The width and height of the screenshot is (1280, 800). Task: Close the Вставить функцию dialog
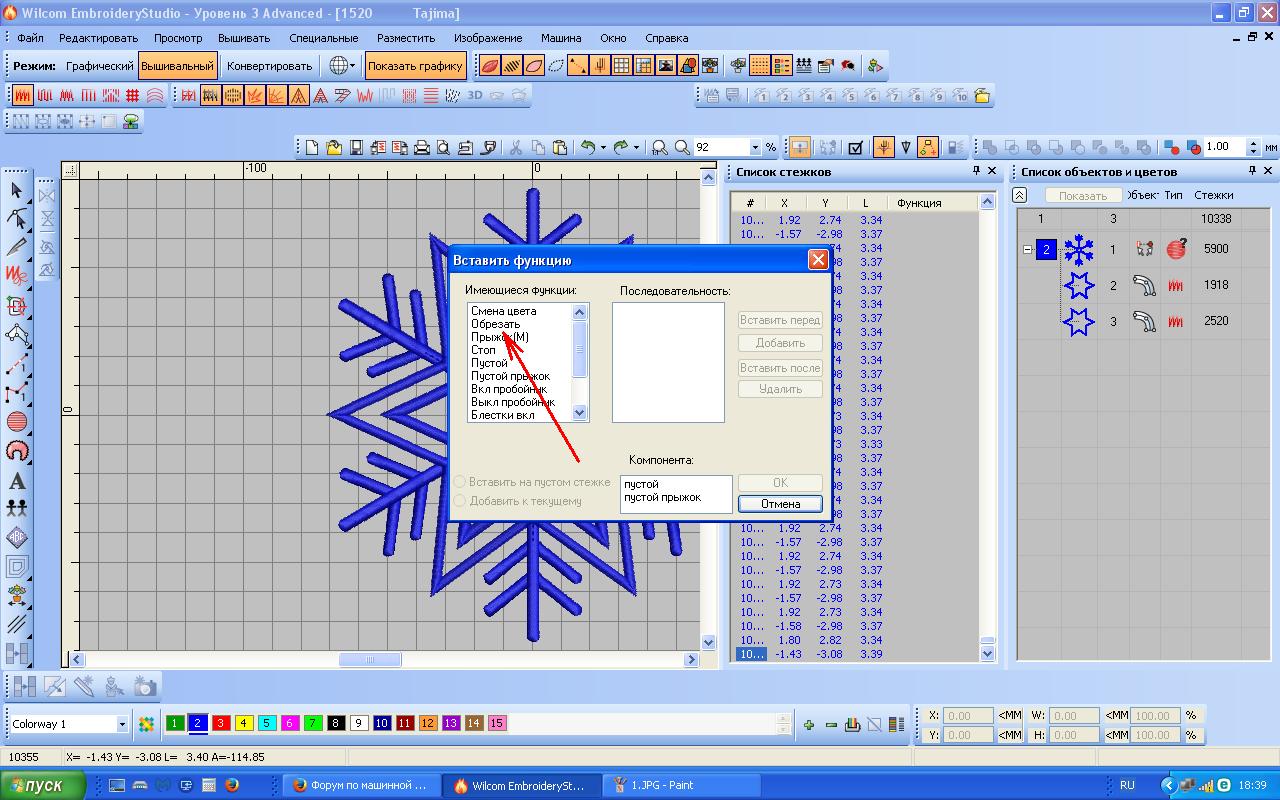(x=818, y=260)
